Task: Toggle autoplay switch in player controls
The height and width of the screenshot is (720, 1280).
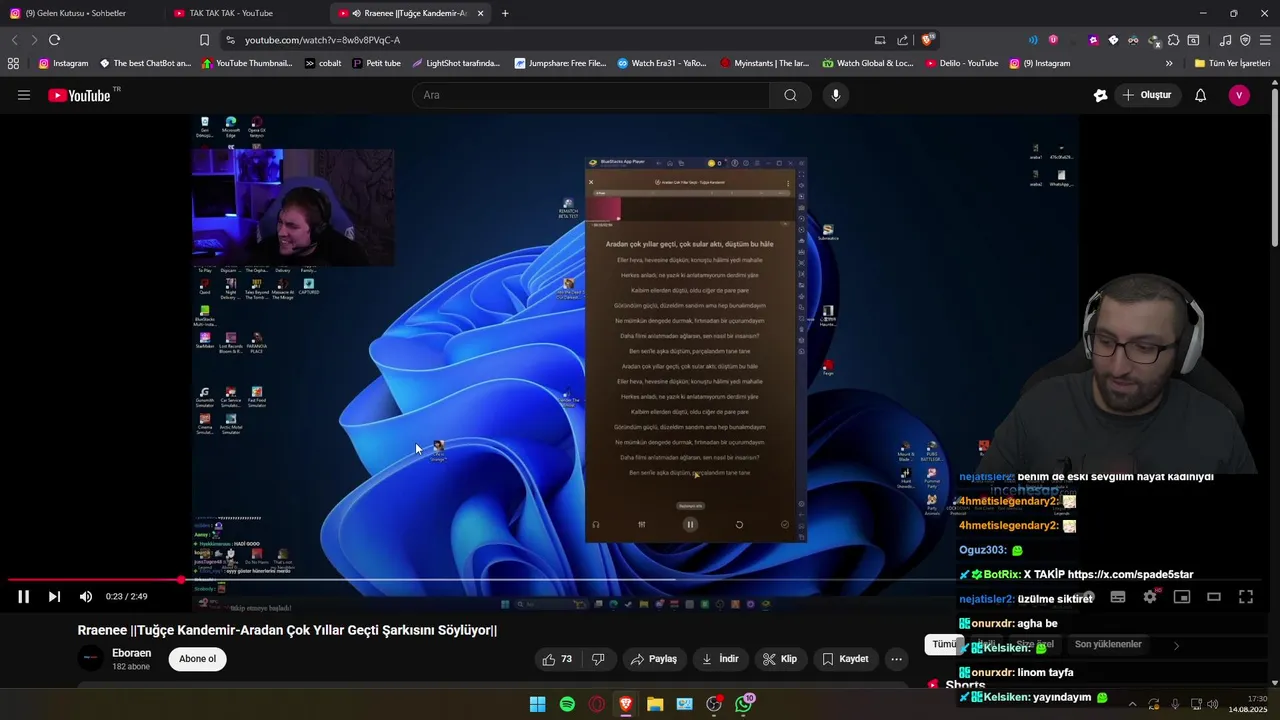Action: click(x=1086, y=597)
